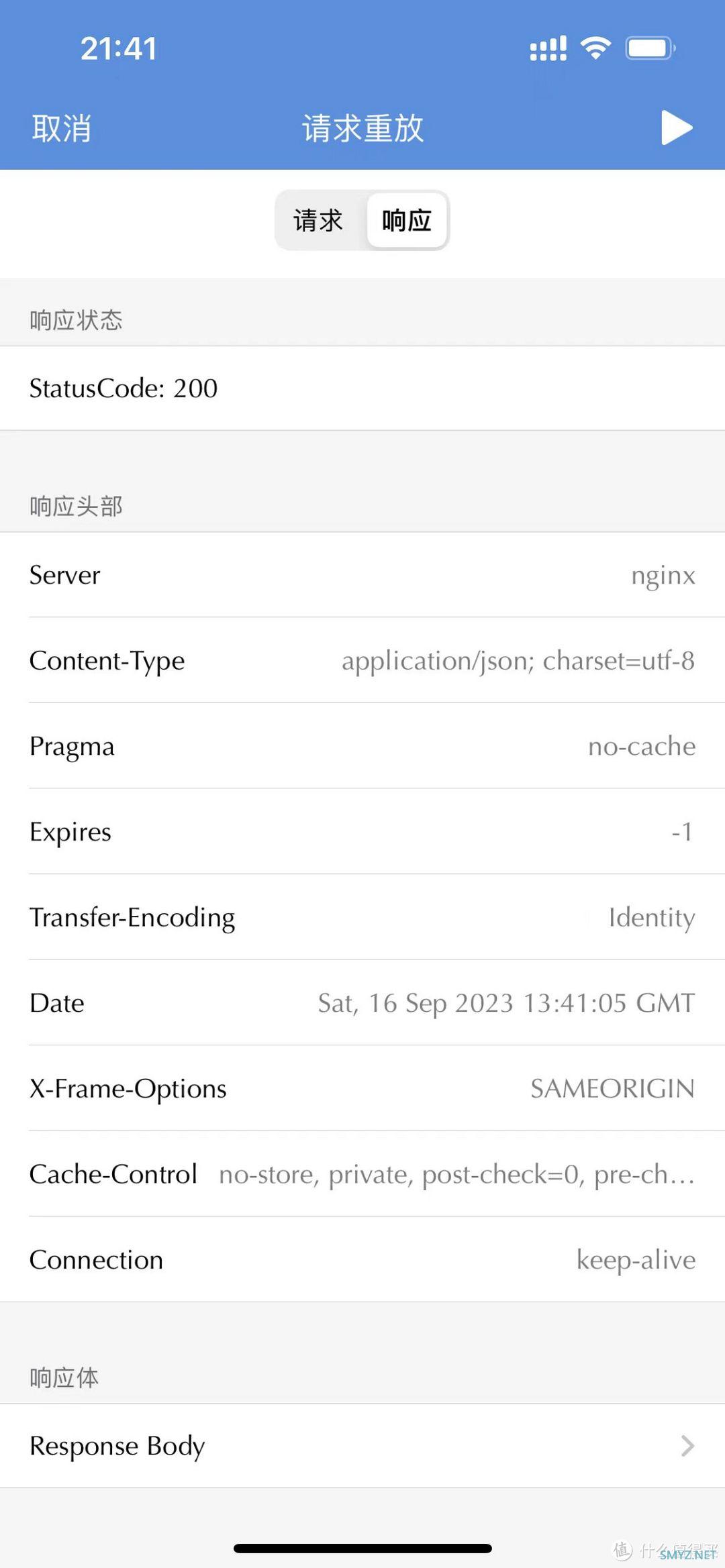Select the Cache-Control header row

coord(362,1174)
